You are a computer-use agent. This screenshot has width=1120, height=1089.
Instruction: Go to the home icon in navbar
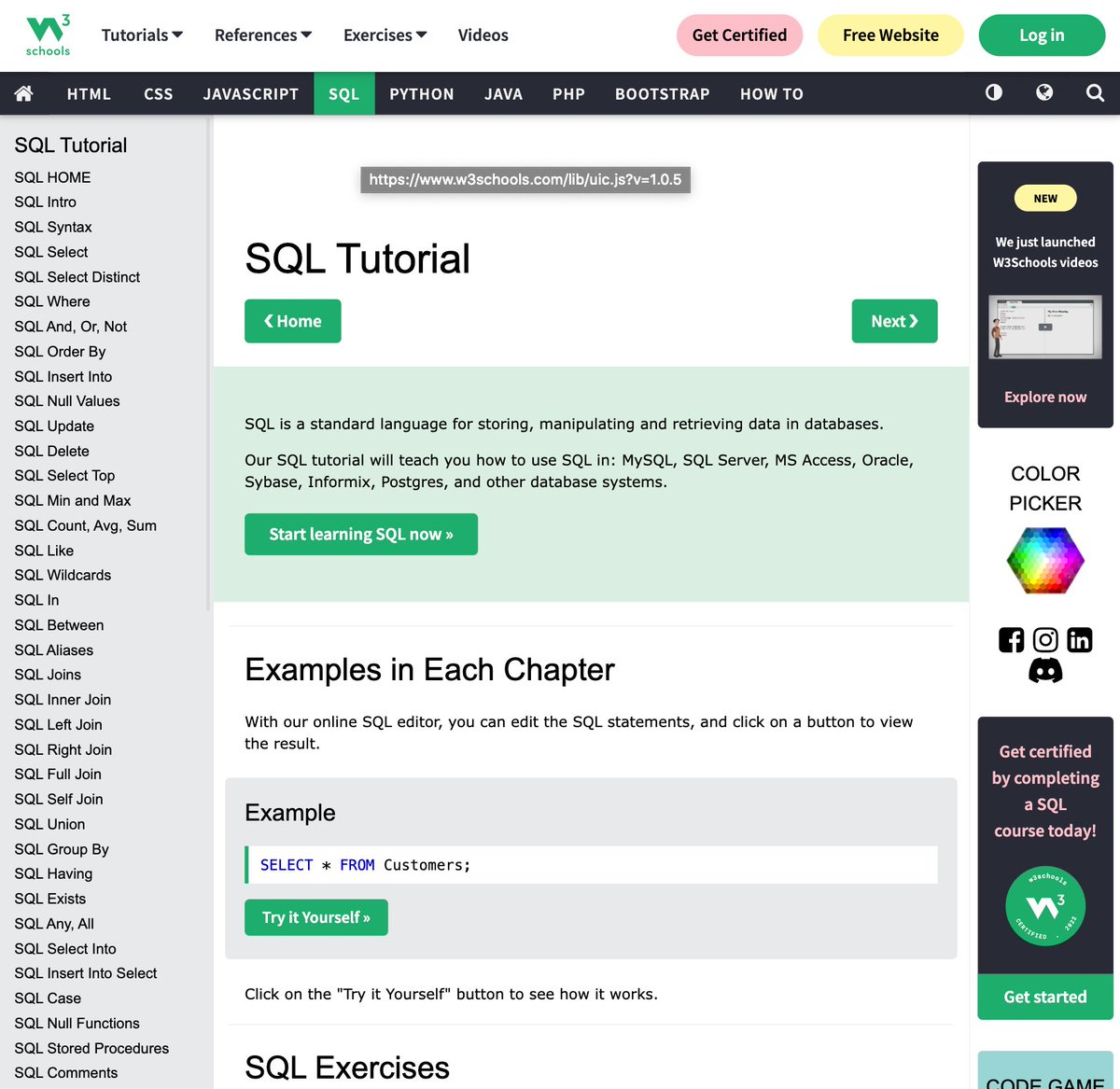point(24,93)
